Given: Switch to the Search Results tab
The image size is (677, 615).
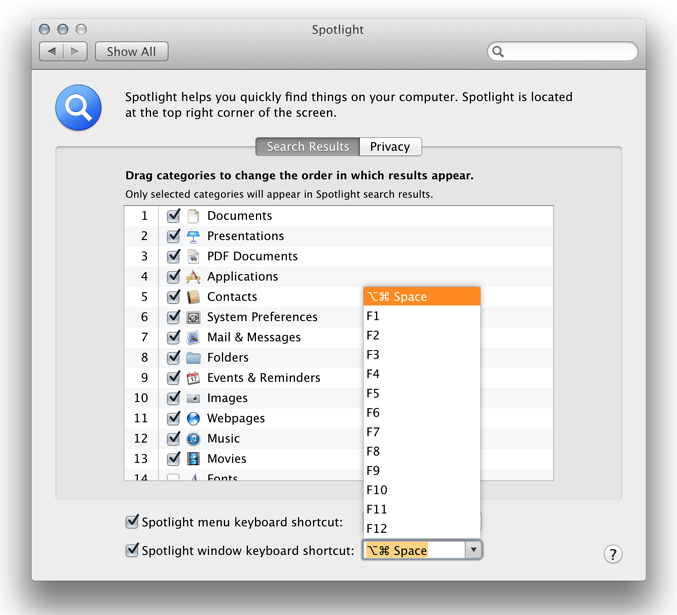Looking at the screenshot, I should pyautogui.click(x=307, y=147).
